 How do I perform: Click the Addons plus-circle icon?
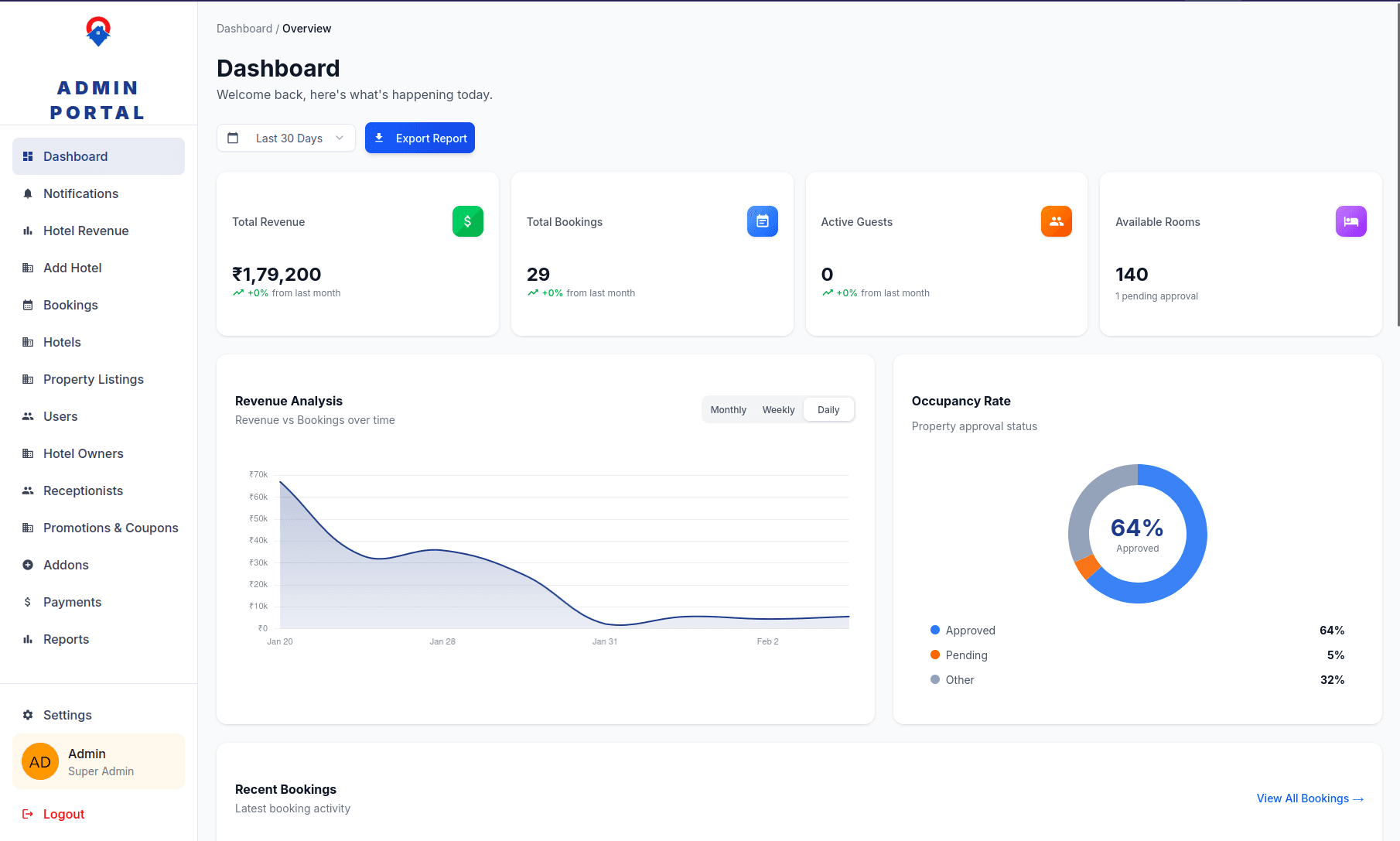click(28, 565)
